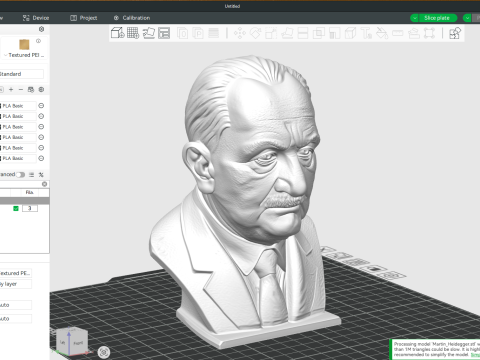Select the Seam painting tool
Viewport: 480px width, 360px height.
click(350, 33)
